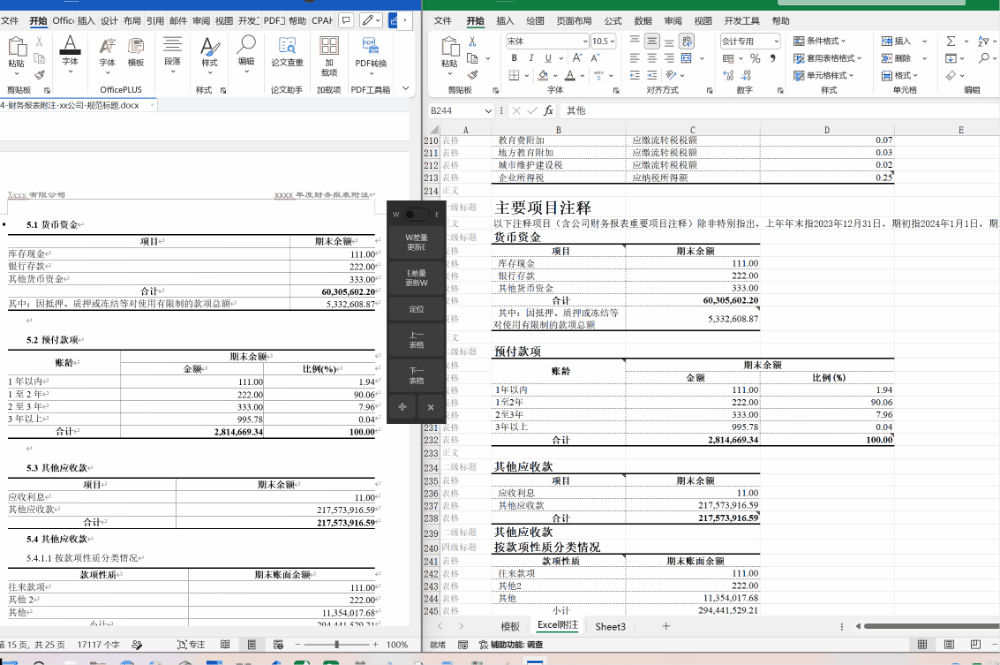Click Decrease Font Size in Excel

[x=595, y=58]
